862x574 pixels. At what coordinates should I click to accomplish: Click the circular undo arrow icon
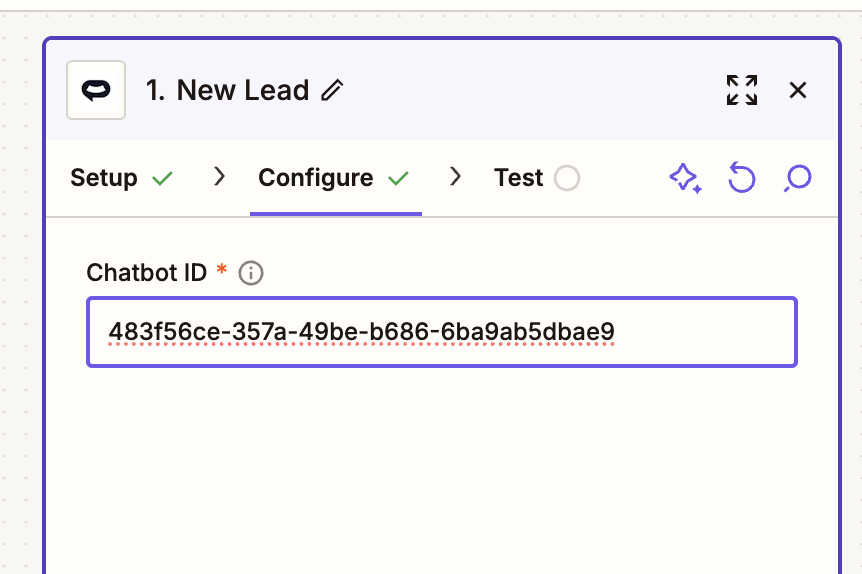(x=741, y=178)
